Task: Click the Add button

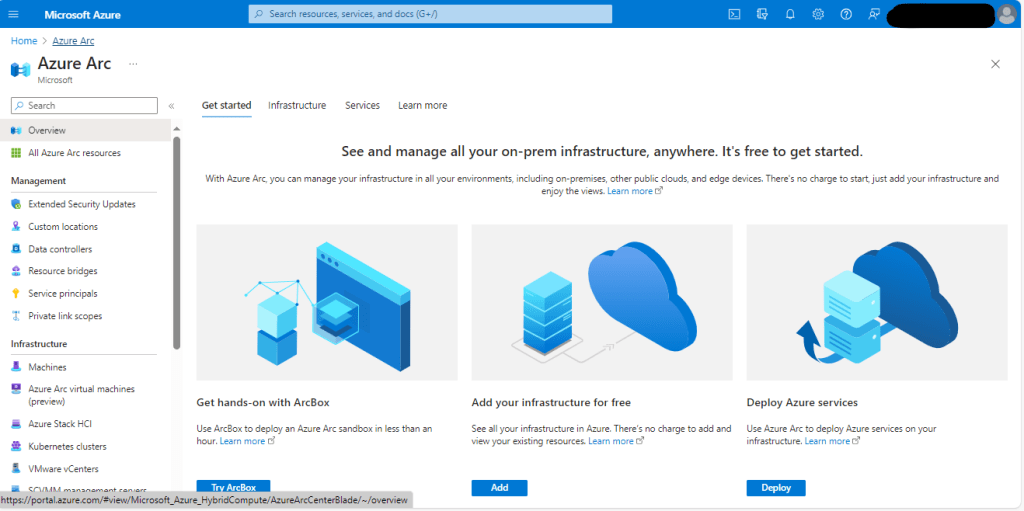Action: pyautogui.click(x=499, y=488)
